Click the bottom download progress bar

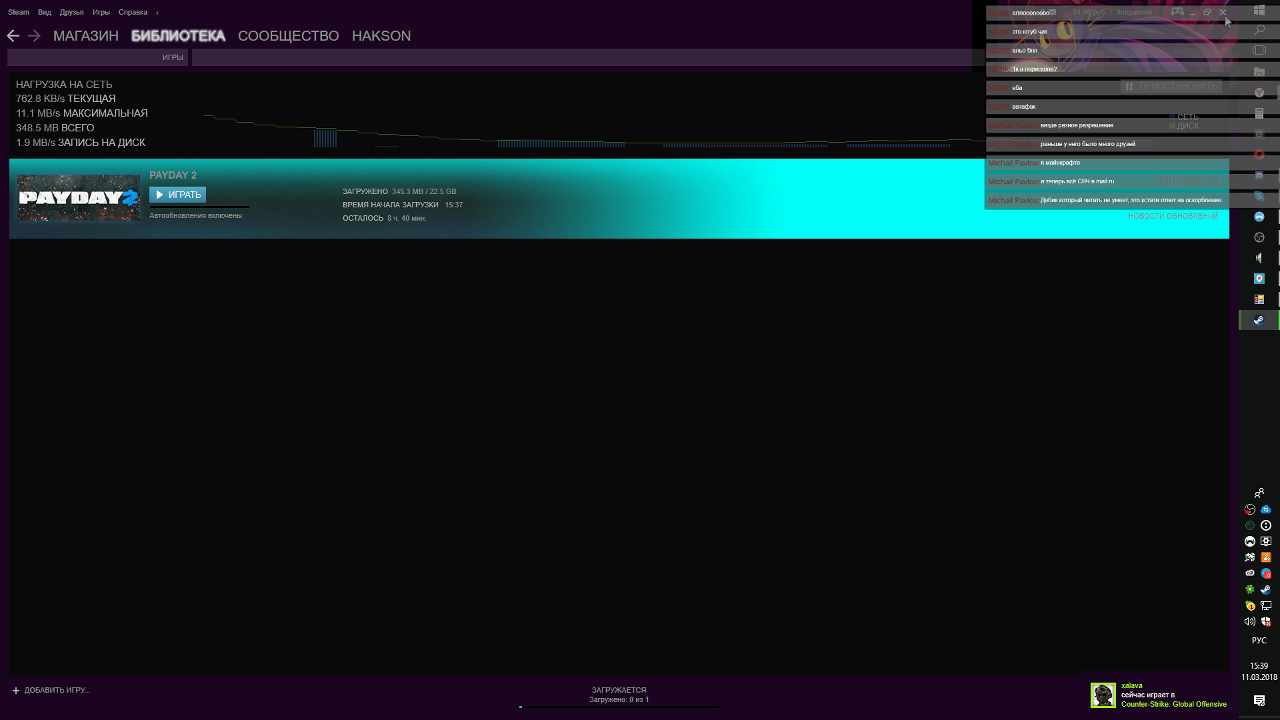click(619, 707)
